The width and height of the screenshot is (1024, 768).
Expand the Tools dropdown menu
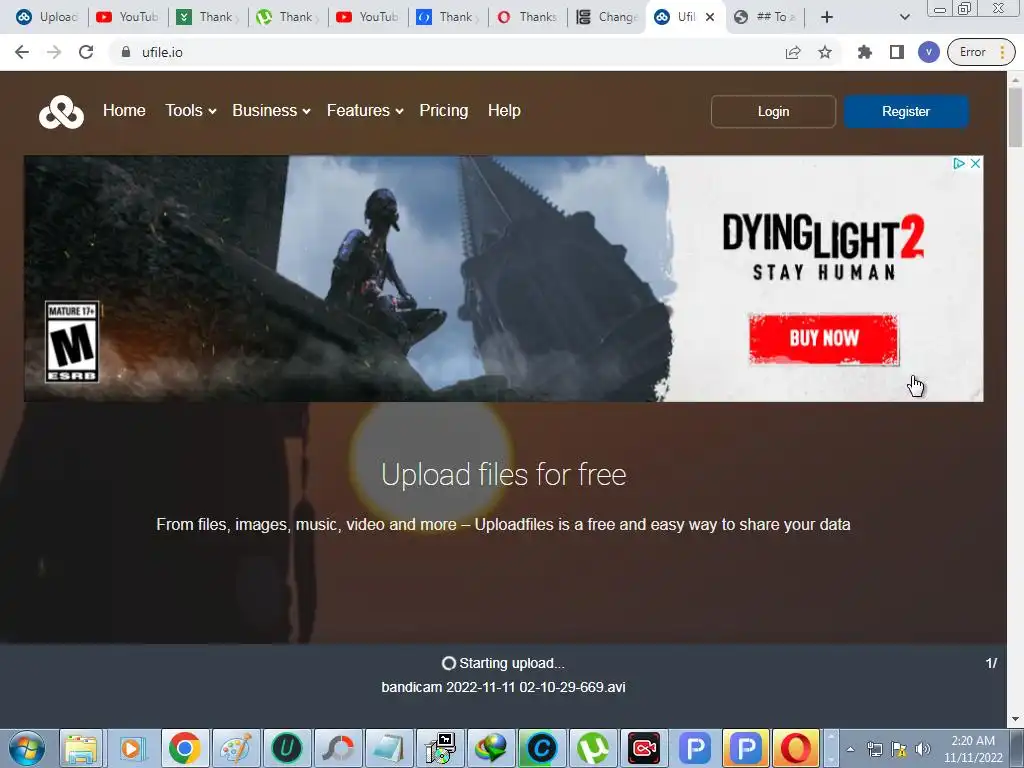tap(190, 110)
